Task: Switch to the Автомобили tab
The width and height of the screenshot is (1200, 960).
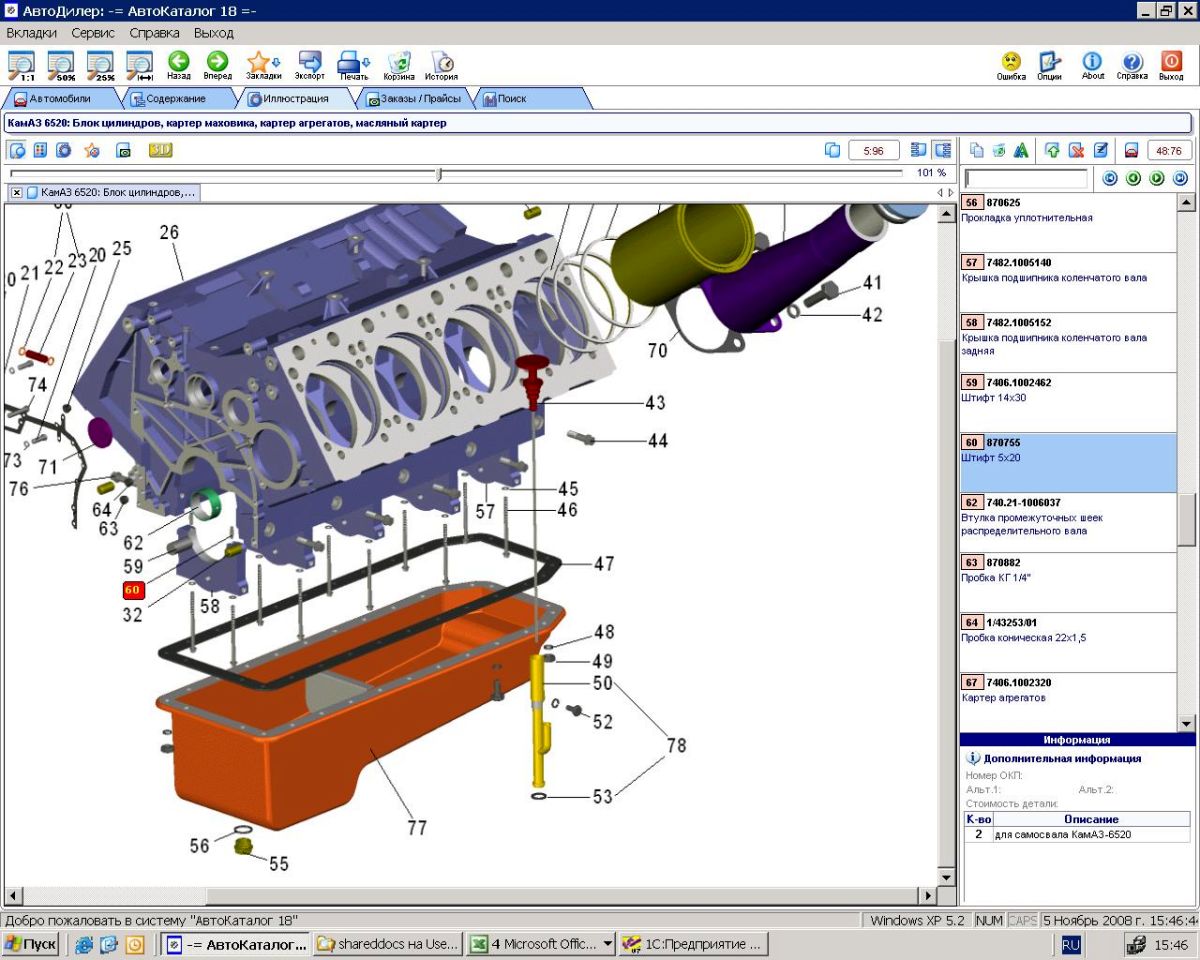Action: click(60, 99)
